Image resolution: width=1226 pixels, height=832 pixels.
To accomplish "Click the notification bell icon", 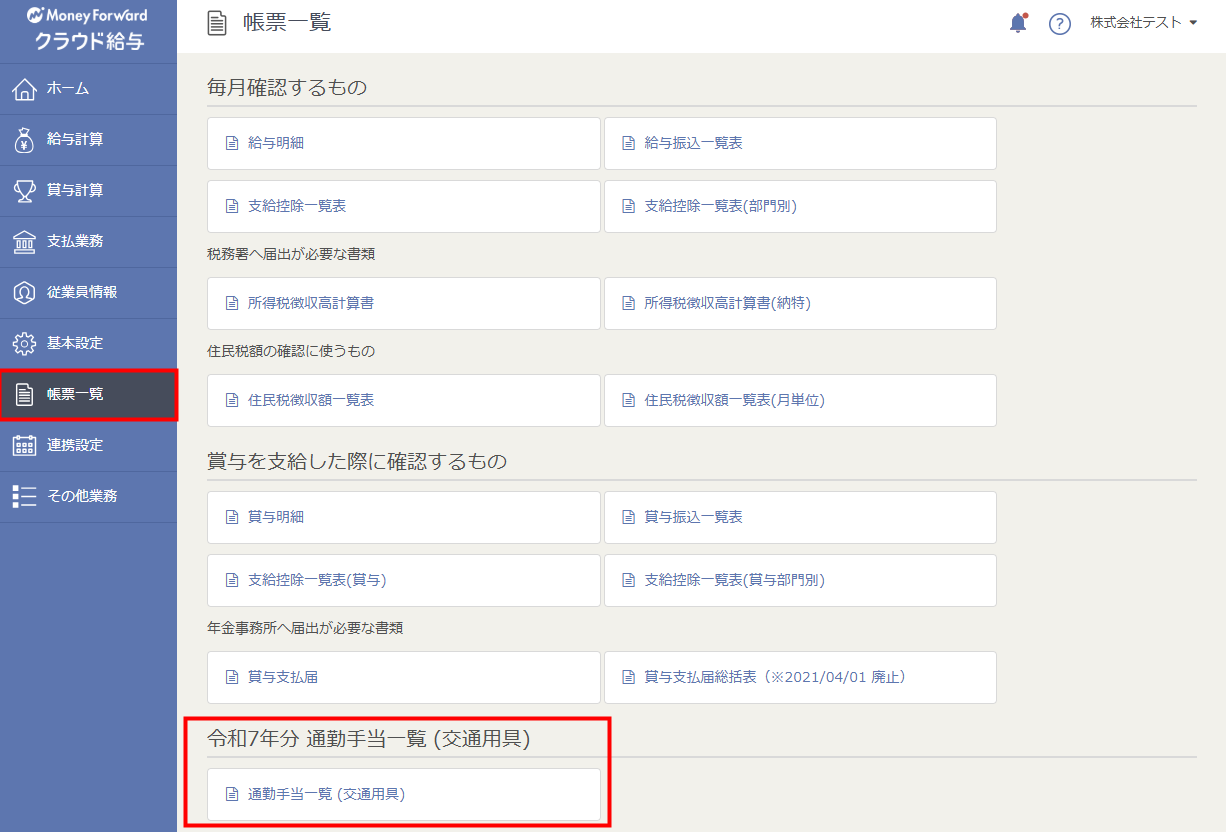I will pyautogui.click(x=1018, y=23).
